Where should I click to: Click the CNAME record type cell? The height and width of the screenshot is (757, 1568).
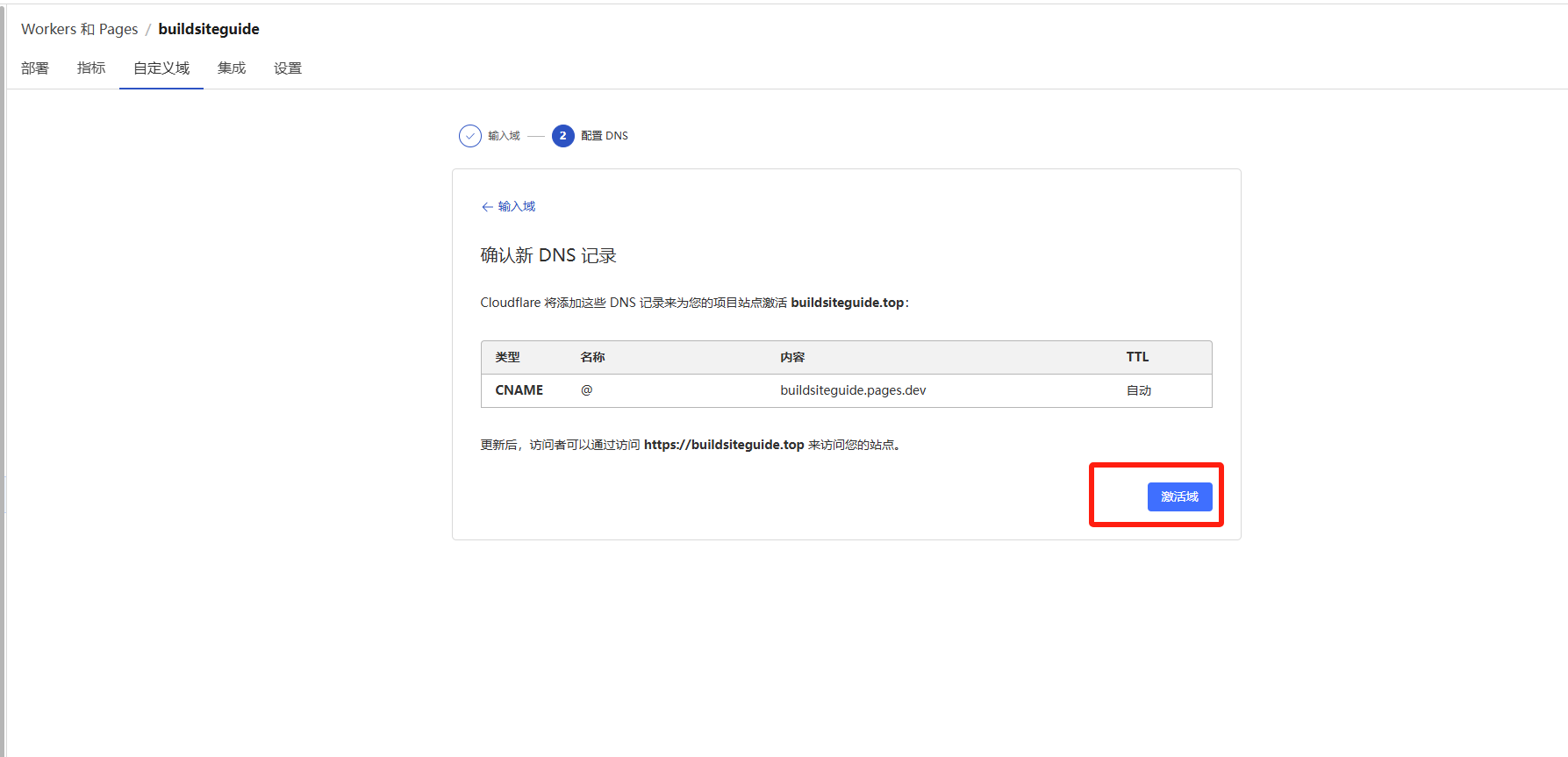[519, 390]
